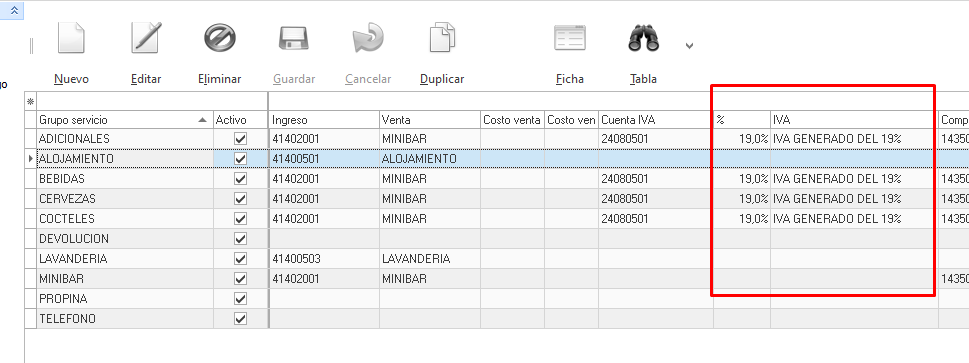Image resolution: width=969 pixels, height=363 pixels.
Task: Click the IVA column header
Action: (854, 120)
